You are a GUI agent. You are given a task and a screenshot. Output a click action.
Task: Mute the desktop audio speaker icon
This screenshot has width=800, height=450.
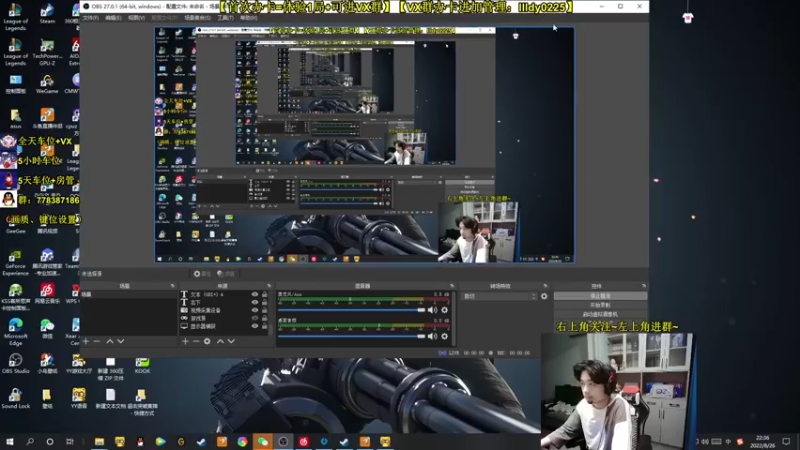pos(433,336)
